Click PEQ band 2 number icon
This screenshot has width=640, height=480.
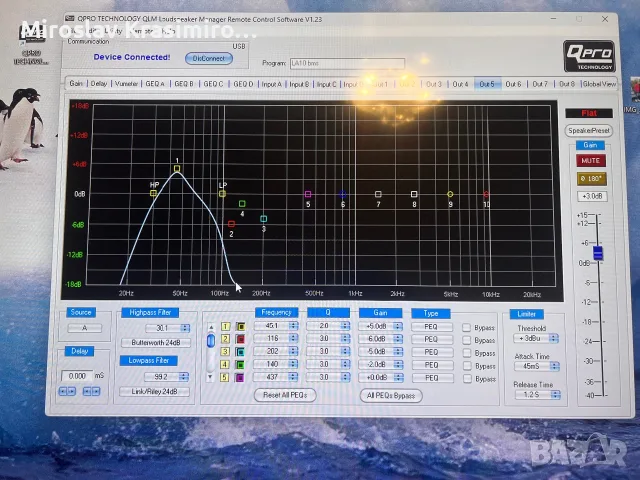click(x=226, y=339)
